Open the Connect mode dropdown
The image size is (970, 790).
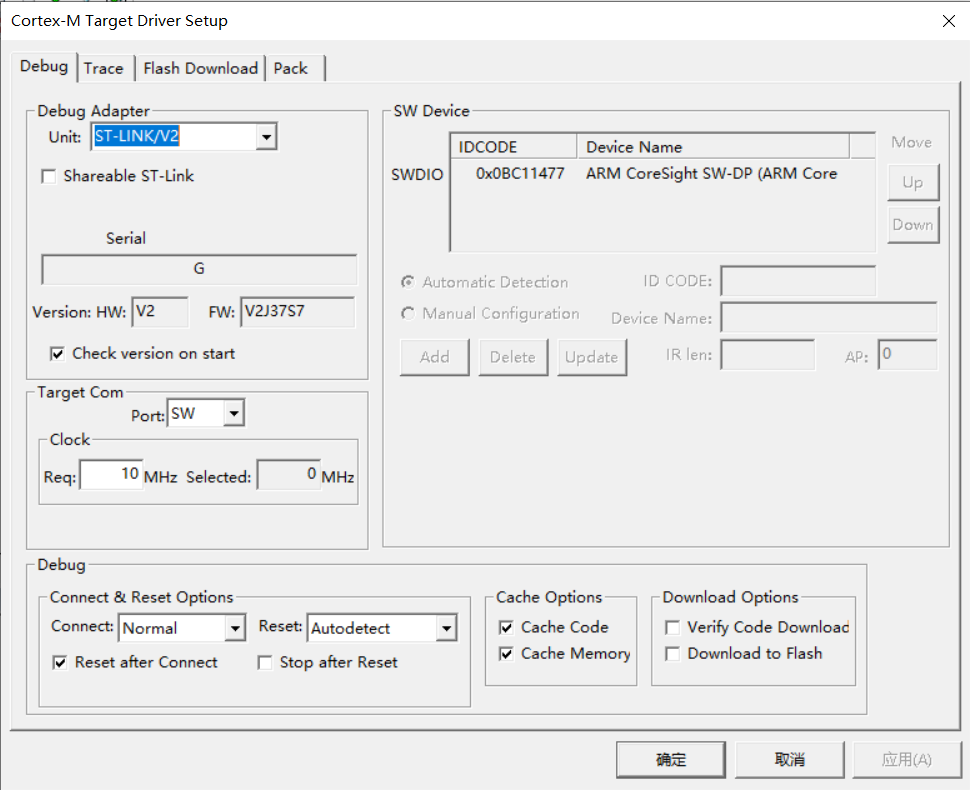click(235, 629)
